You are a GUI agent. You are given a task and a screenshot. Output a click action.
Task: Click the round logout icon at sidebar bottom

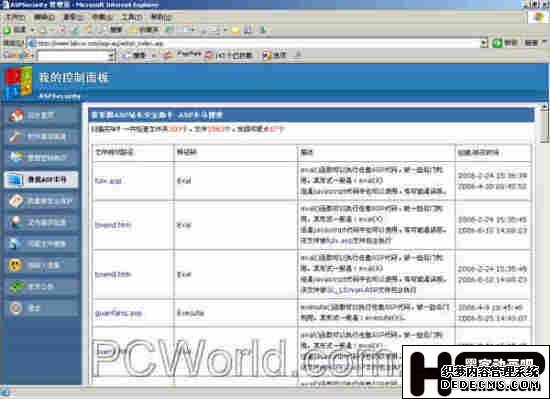(x=15, y=308)
